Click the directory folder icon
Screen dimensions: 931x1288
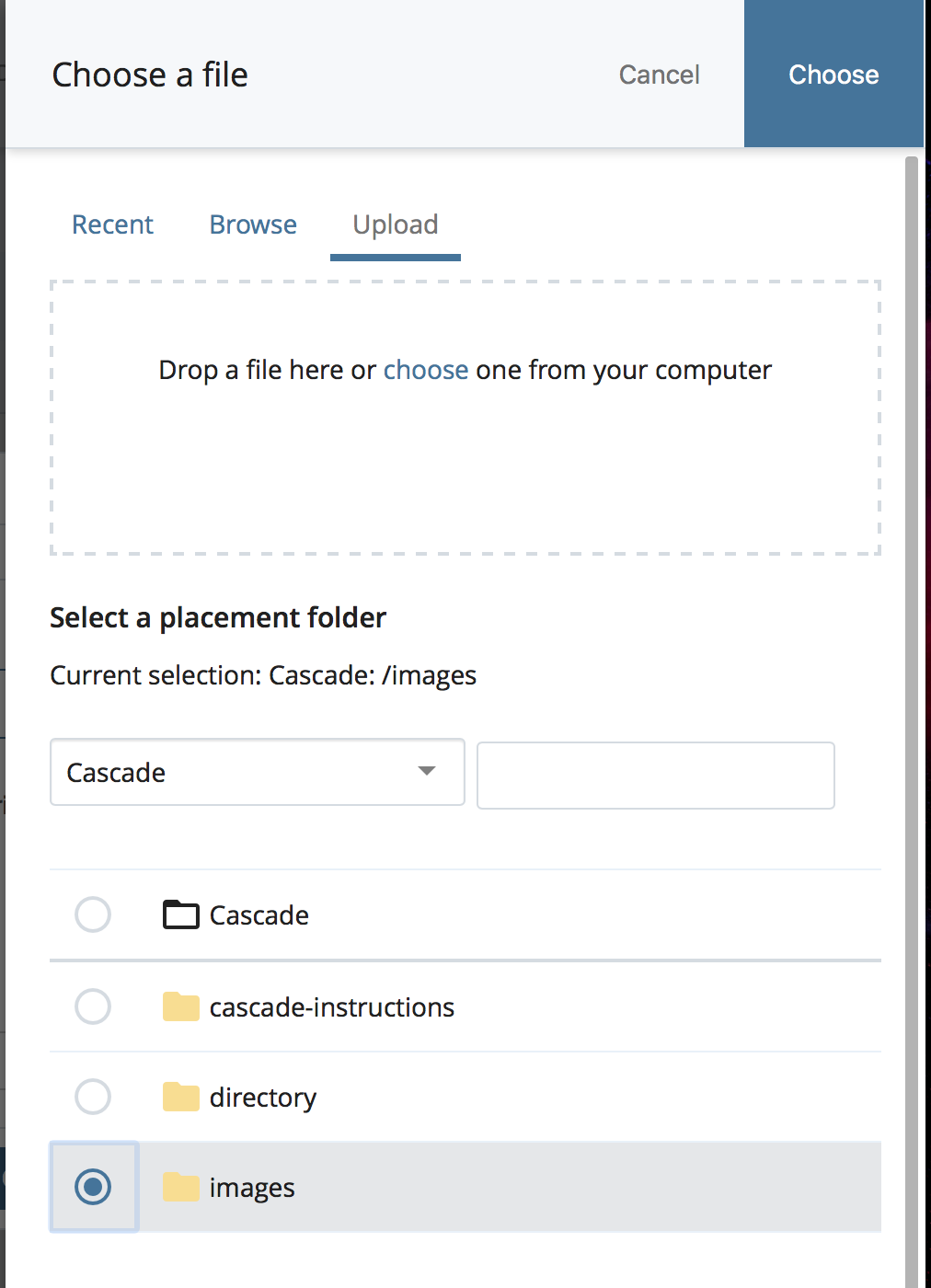(x=181, y=1097)
